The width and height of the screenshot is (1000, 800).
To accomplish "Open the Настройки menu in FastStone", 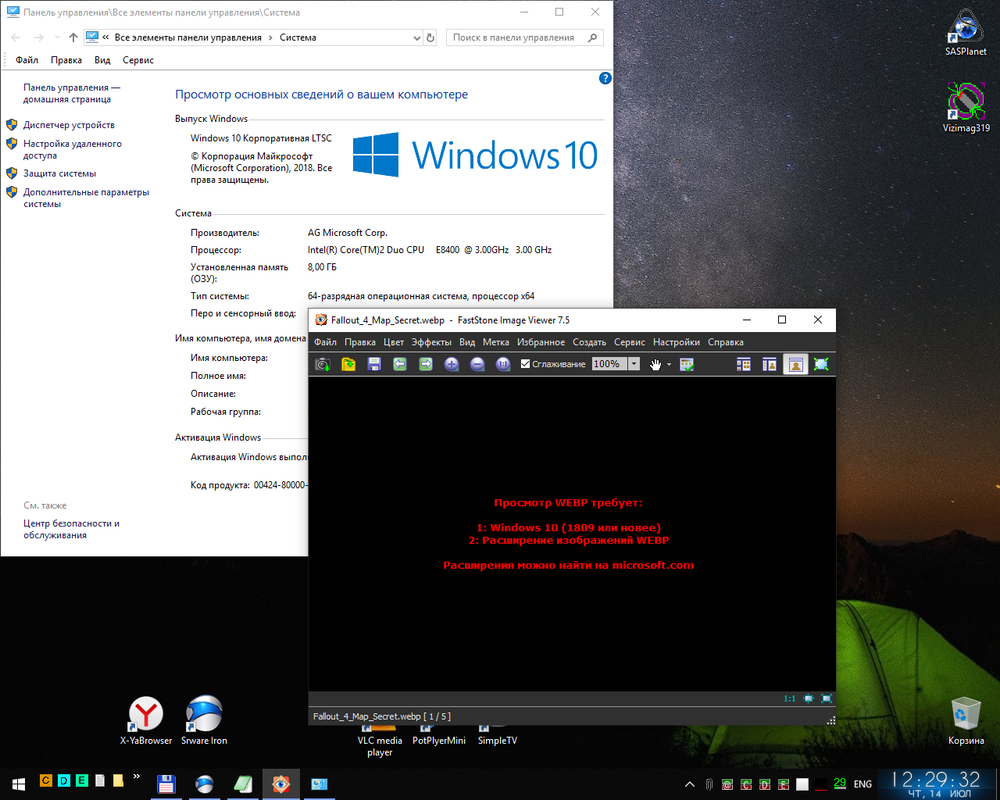I will coord(676,342).
